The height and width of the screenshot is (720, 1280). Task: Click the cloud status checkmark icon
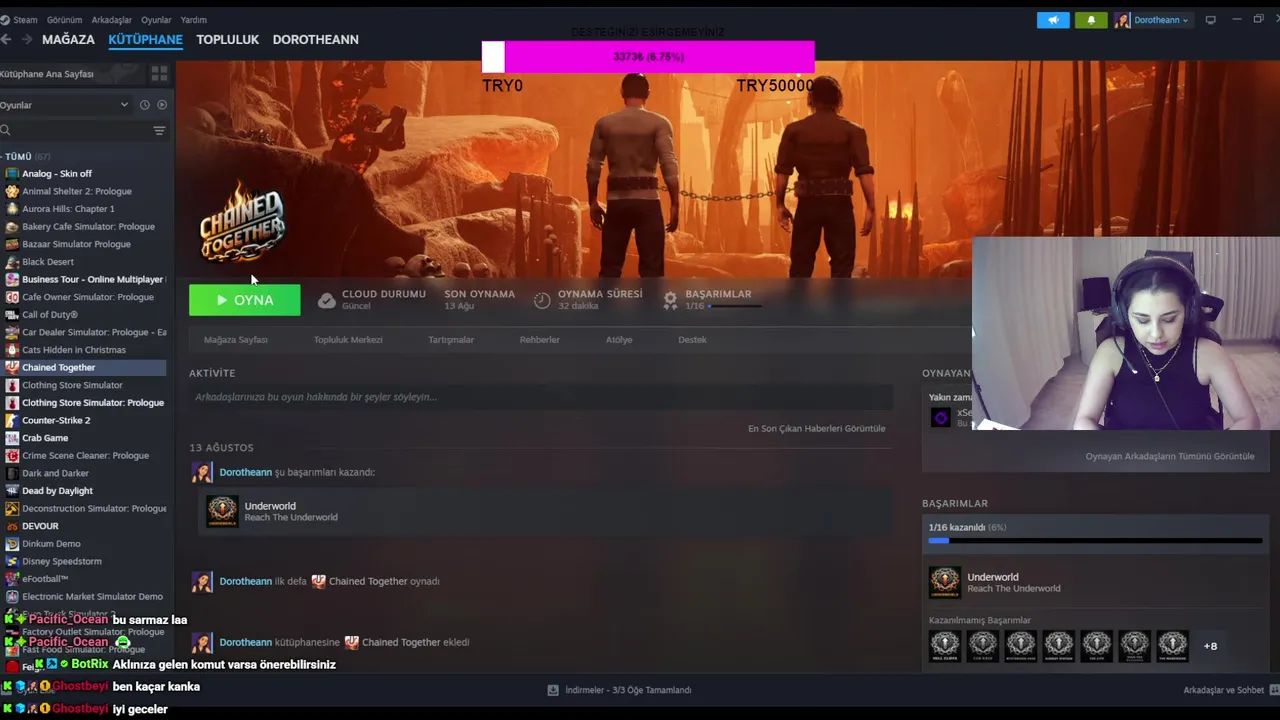[x=326, y=300]
